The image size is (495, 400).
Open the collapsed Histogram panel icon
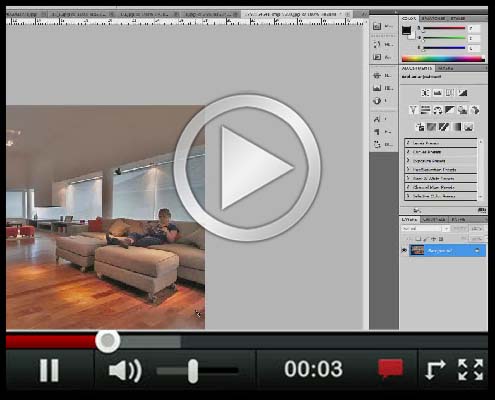377,88
